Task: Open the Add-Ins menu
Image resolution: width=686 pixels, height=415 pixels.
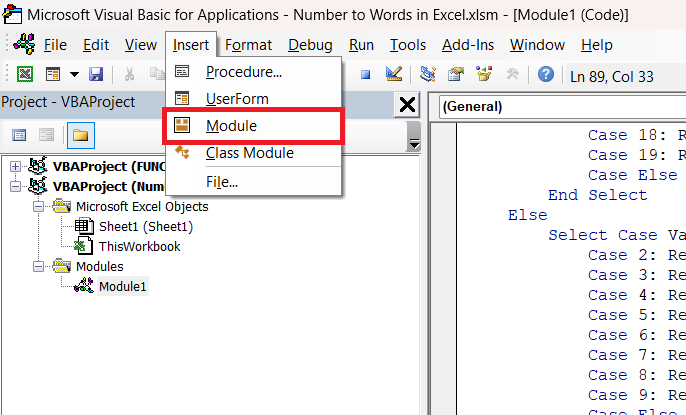Action: coord(468,45)
